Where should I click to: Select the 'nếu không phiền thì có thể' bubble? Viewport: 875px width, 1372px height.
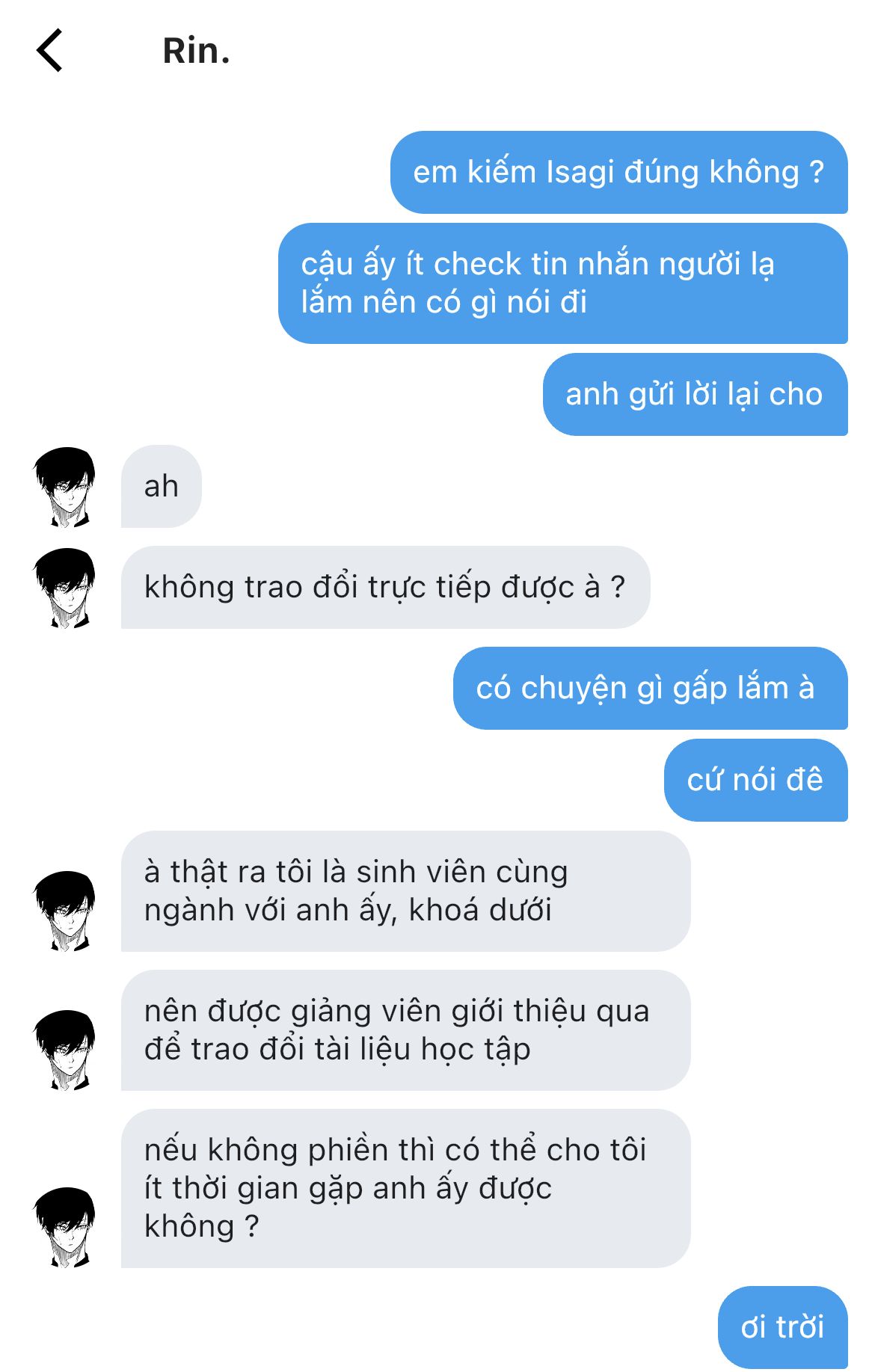coord(405,1188)
